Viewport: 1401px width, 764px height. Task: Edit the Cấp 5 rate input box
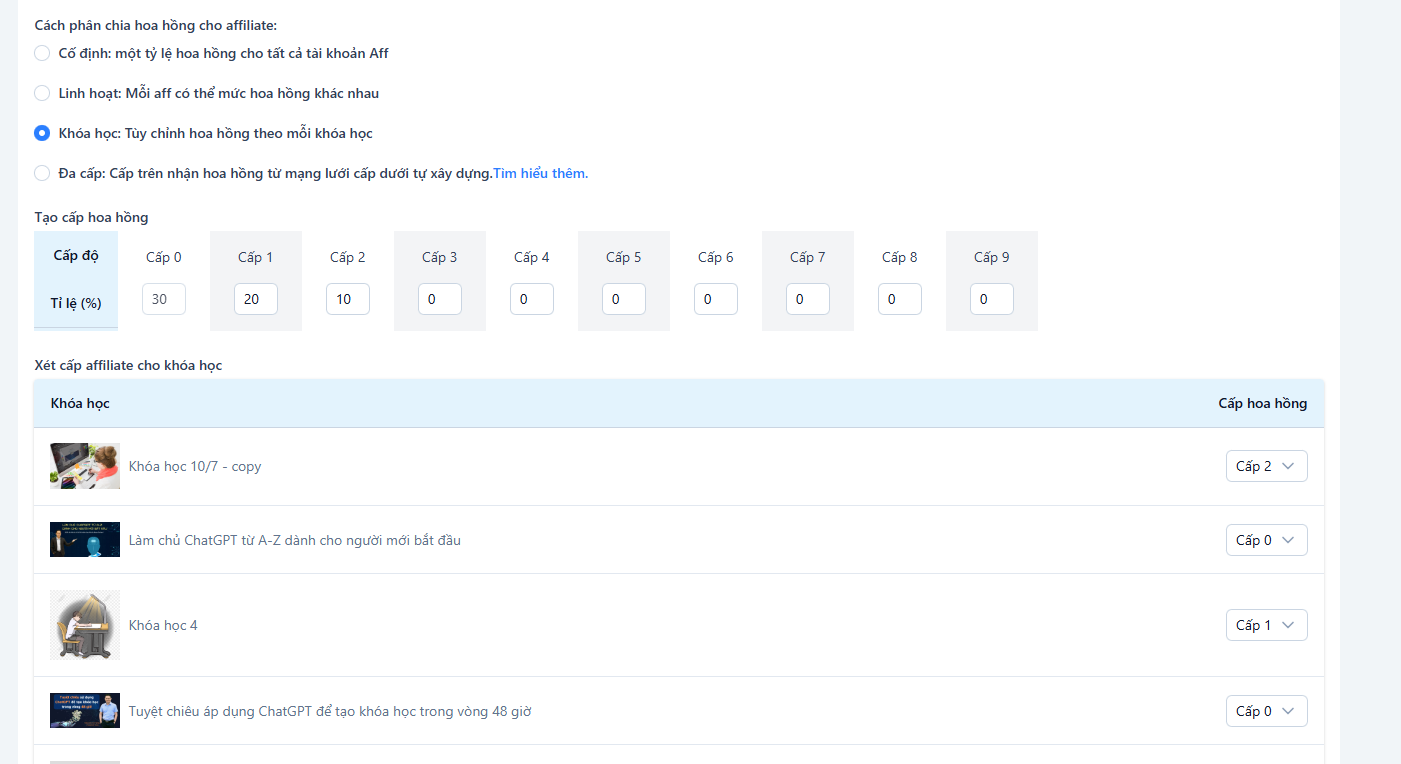point(624,299)
